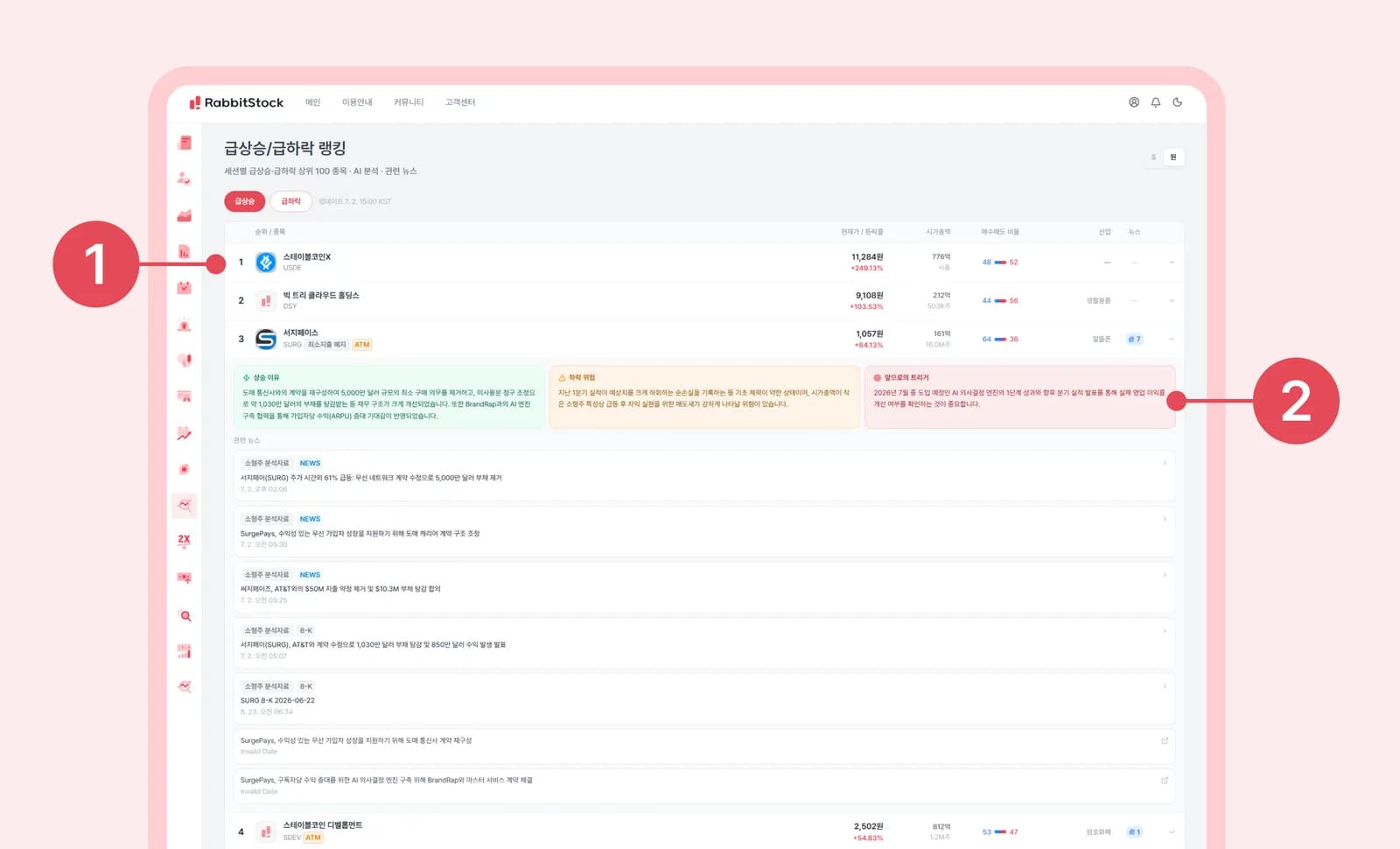1400x849 pixels.
Task: Go to 메인 nav item
Action: (x=312, y=102)
